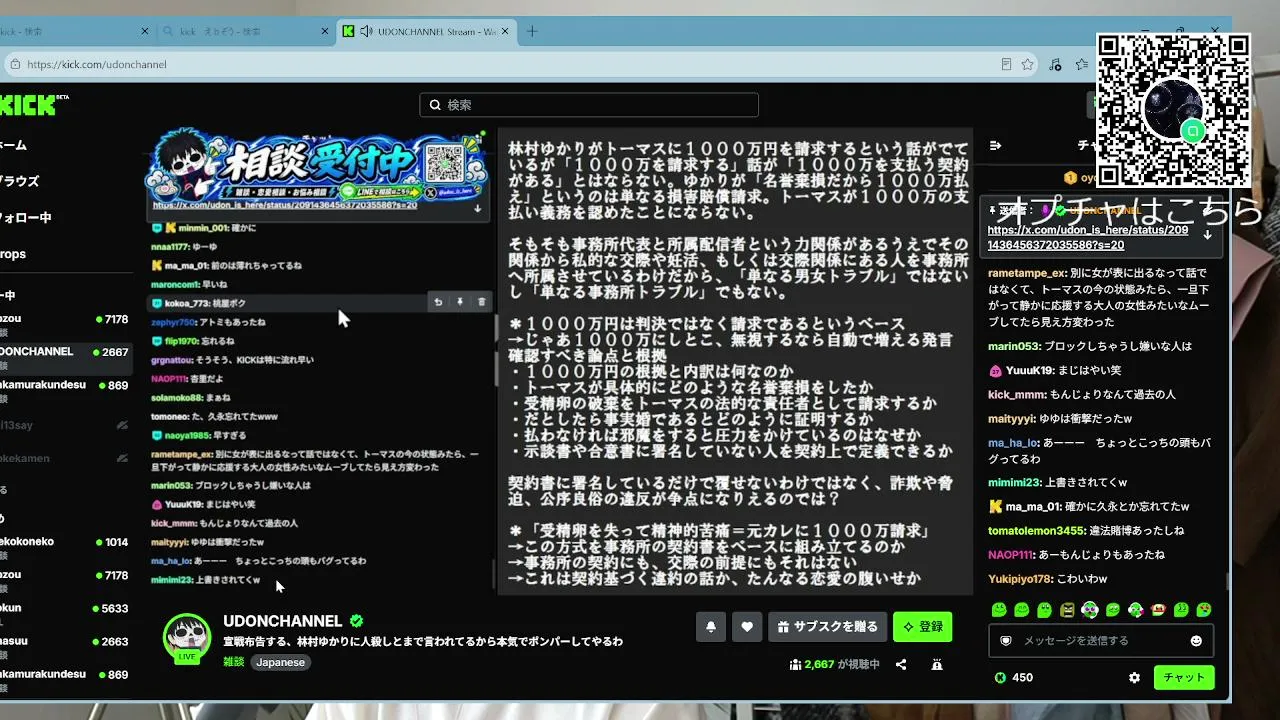Click the ホーム sidebar item
This screenshot has width=1280, height=720.
click(13, 145)
